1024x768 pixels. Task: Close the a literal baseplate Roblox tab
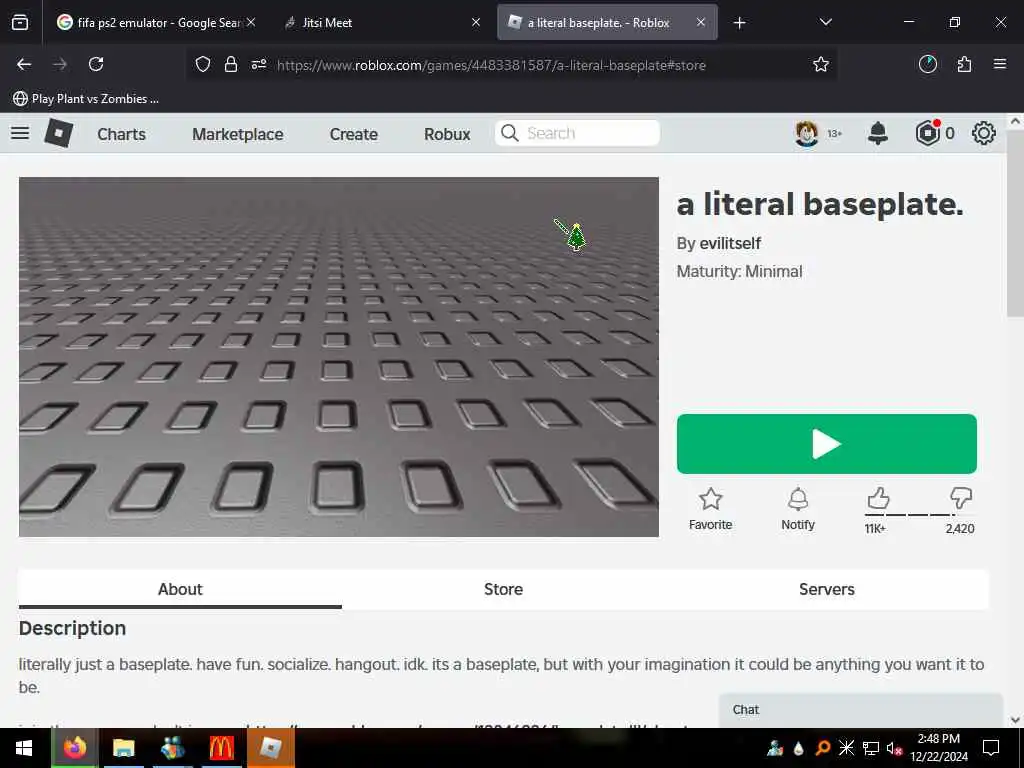701,23
